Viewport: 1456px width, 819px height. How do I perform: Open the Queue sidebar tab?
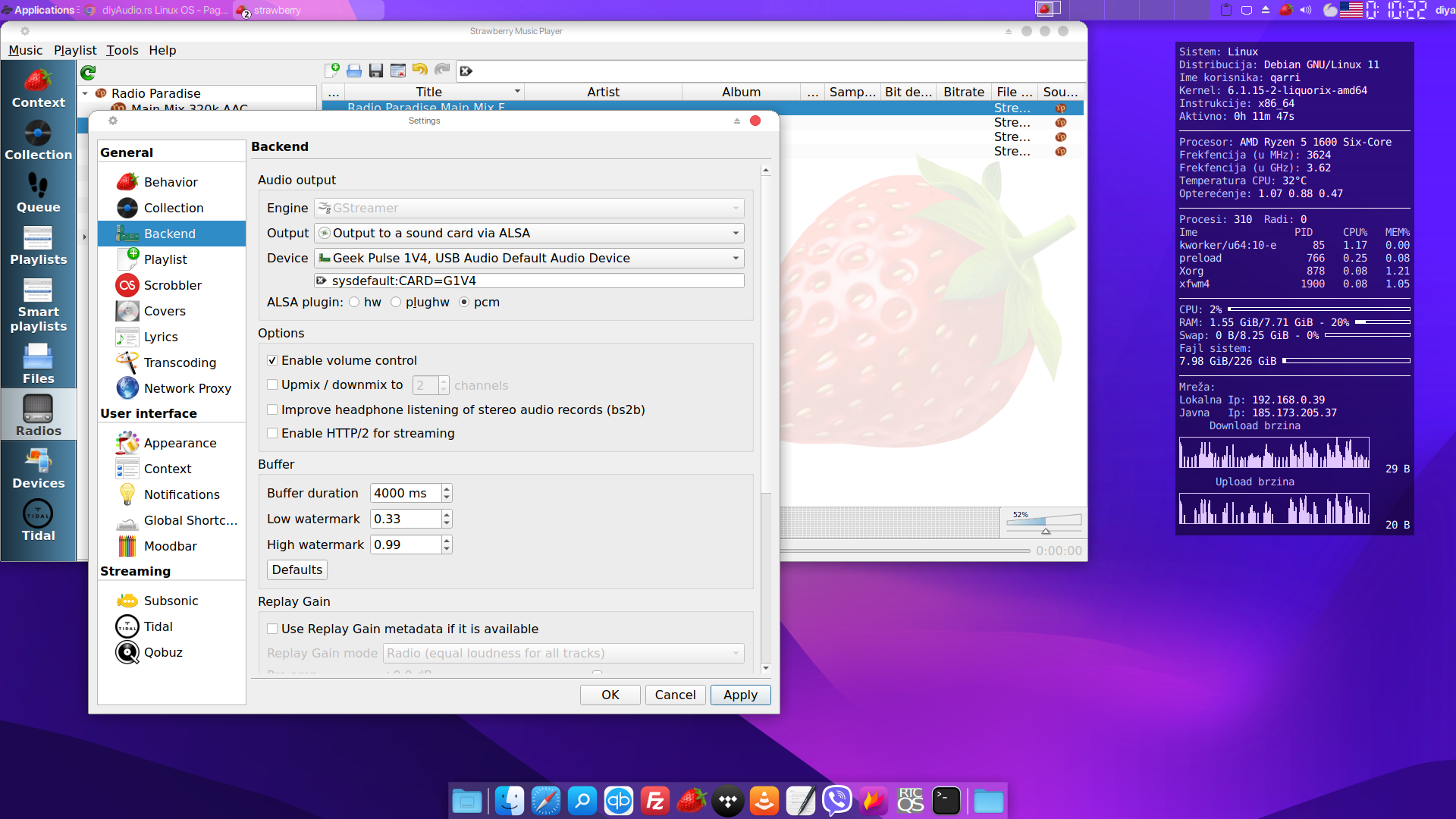tap(38, 193)
